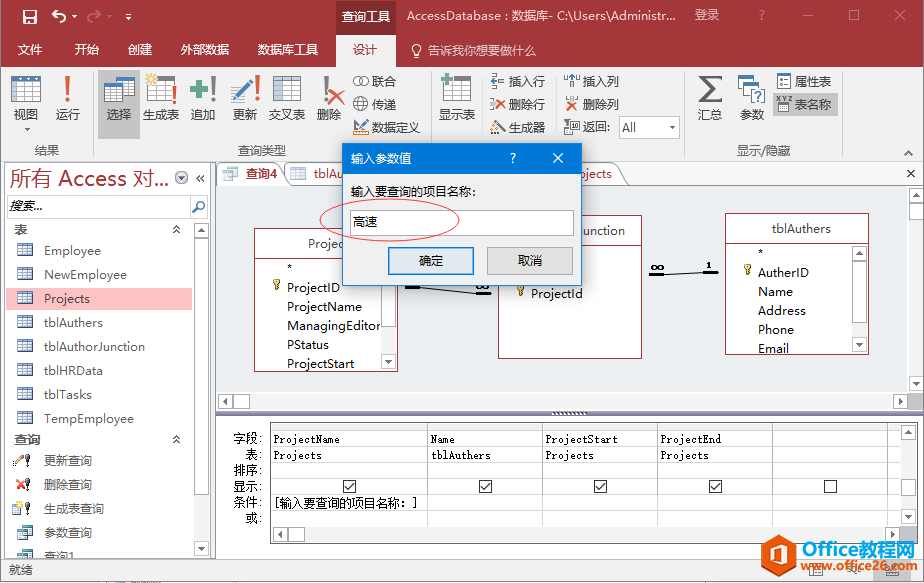Image resolution: width=924 pixels, height=583 pixels.
Task: Switch to the 数据库工具 ribbon tab
Action: point(288,50)
